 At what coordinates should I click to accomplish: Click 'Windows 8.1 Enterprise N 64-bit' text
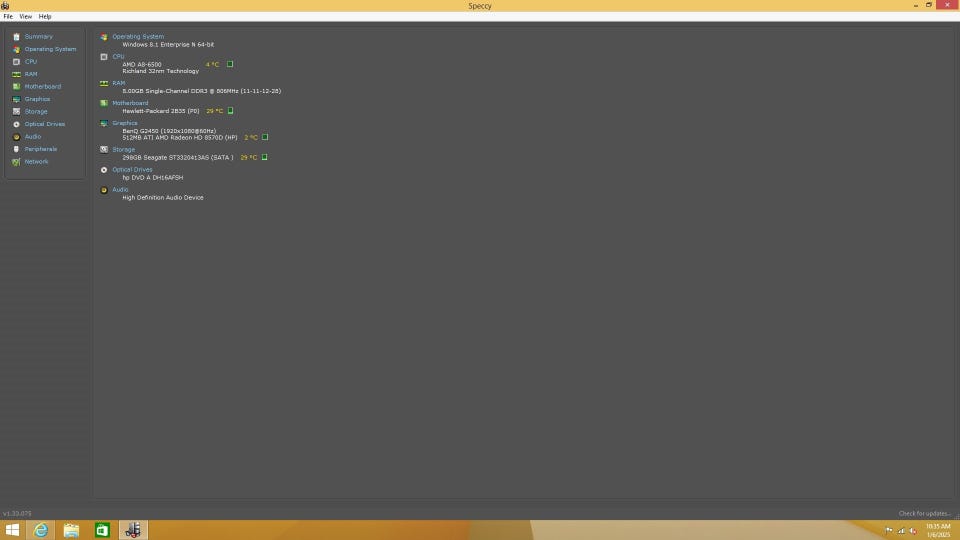pyautogui.click(x=168, y=45)
